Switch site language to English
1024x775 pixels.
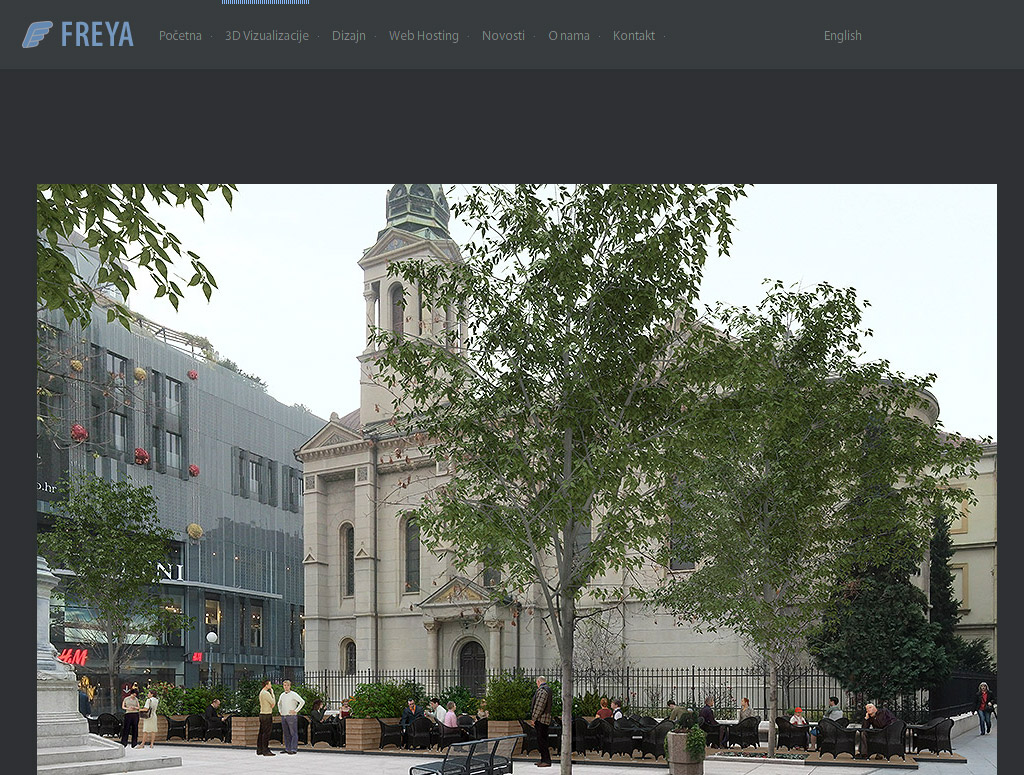(842, 36)
